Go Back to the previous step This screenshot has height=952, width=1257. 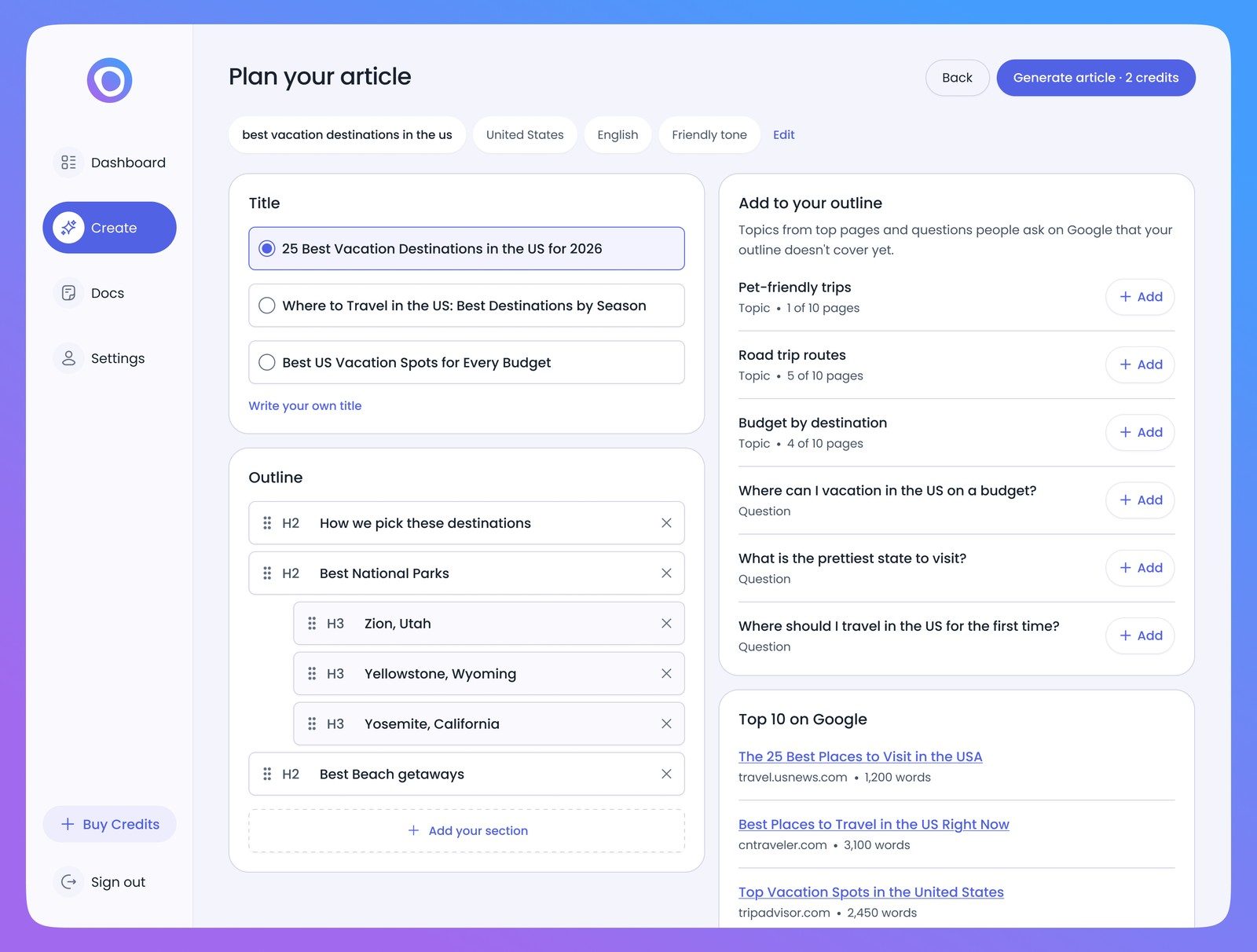[x=957, y=78]
